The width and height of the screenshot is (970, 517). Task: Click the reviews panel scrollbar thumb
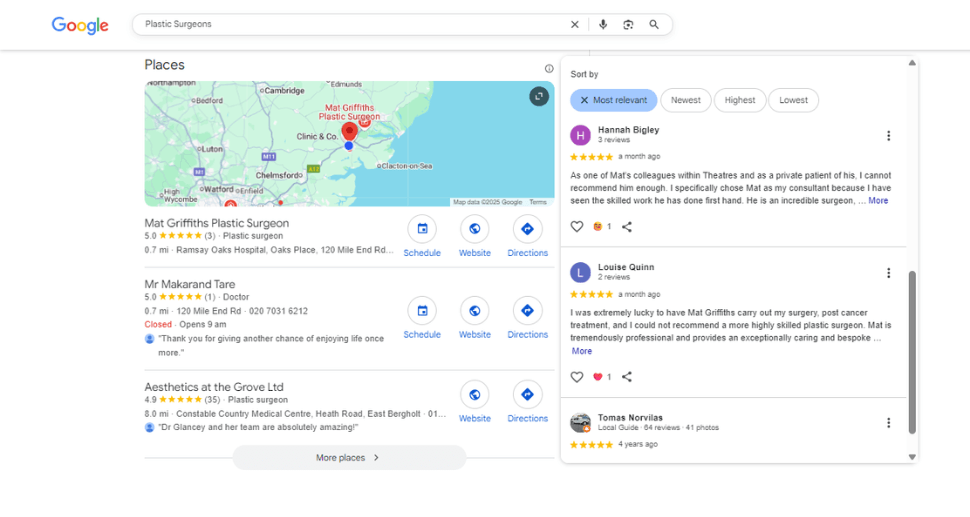912,352
